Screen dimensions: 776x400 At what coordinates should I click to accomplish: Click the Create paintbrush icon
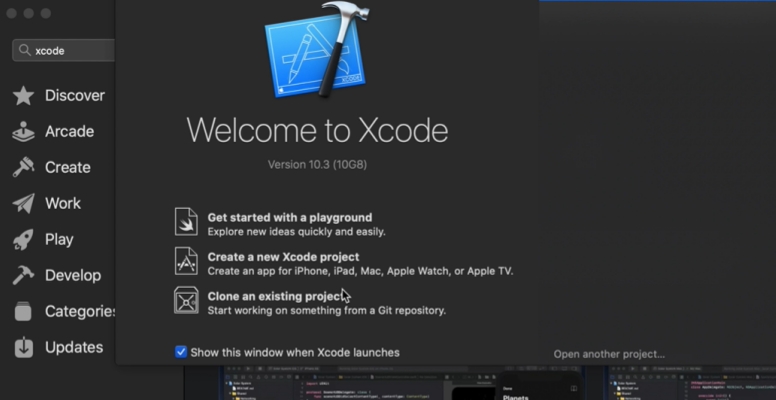(x=23, y=167)
